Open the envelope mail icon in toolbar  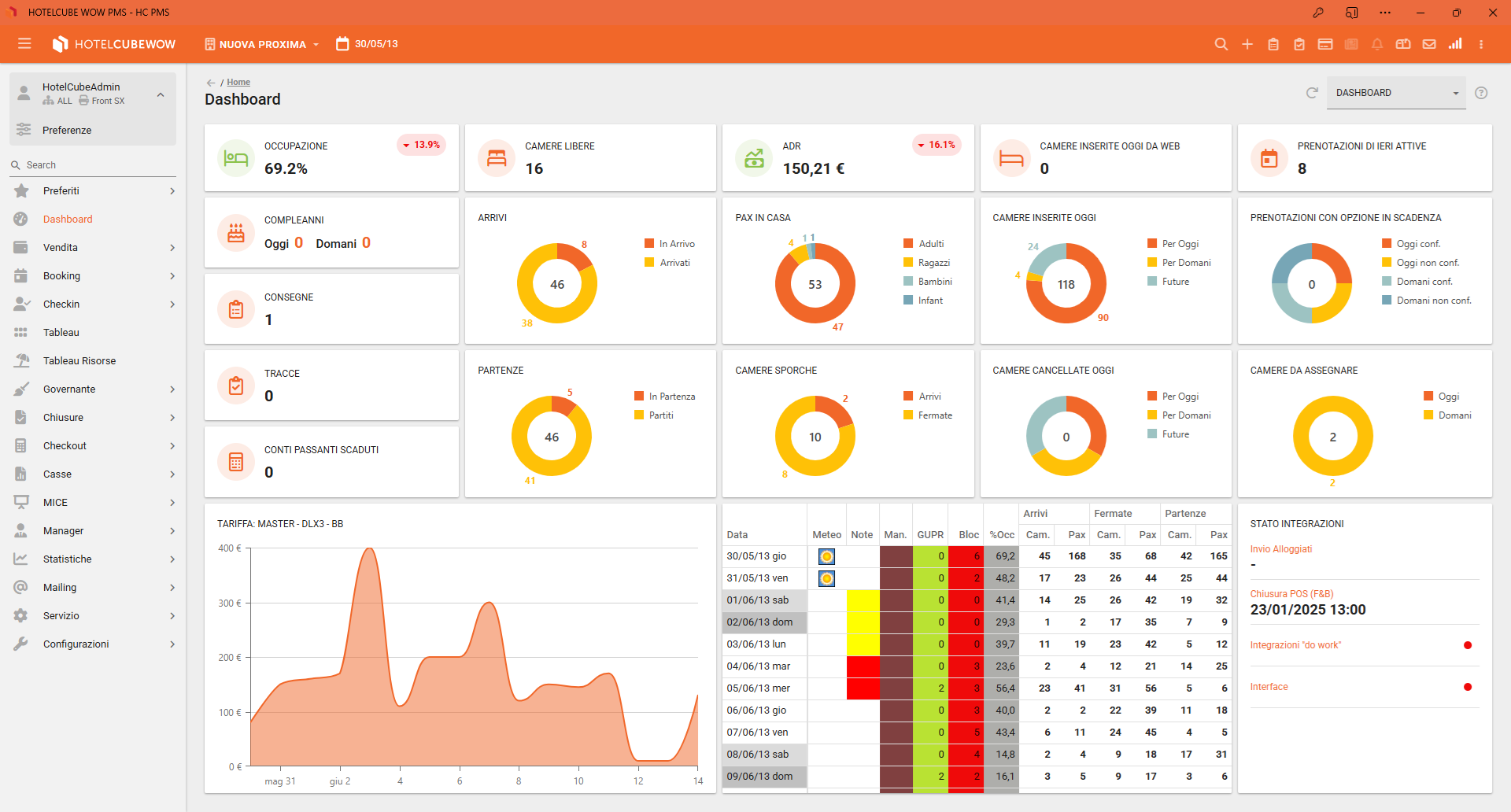(x=1429, y=44)
